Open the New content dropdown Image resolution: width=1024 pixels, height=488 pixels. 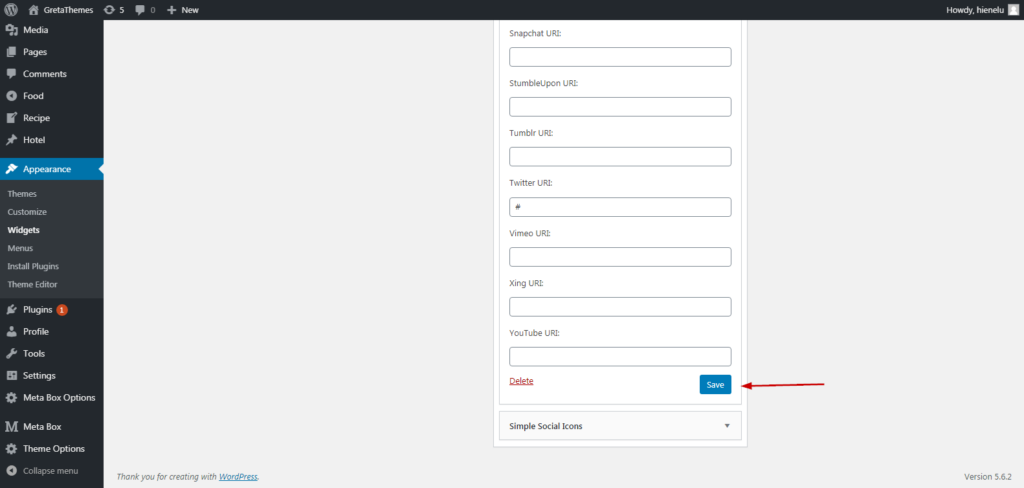pos(183,10)
